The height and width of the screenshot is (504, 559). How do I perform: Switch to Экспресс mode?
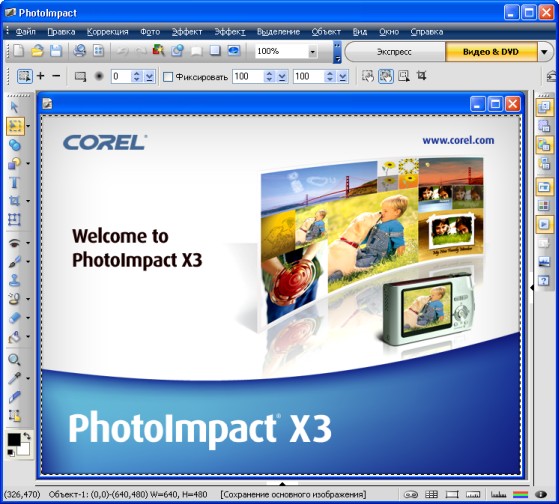coord(394,52)
